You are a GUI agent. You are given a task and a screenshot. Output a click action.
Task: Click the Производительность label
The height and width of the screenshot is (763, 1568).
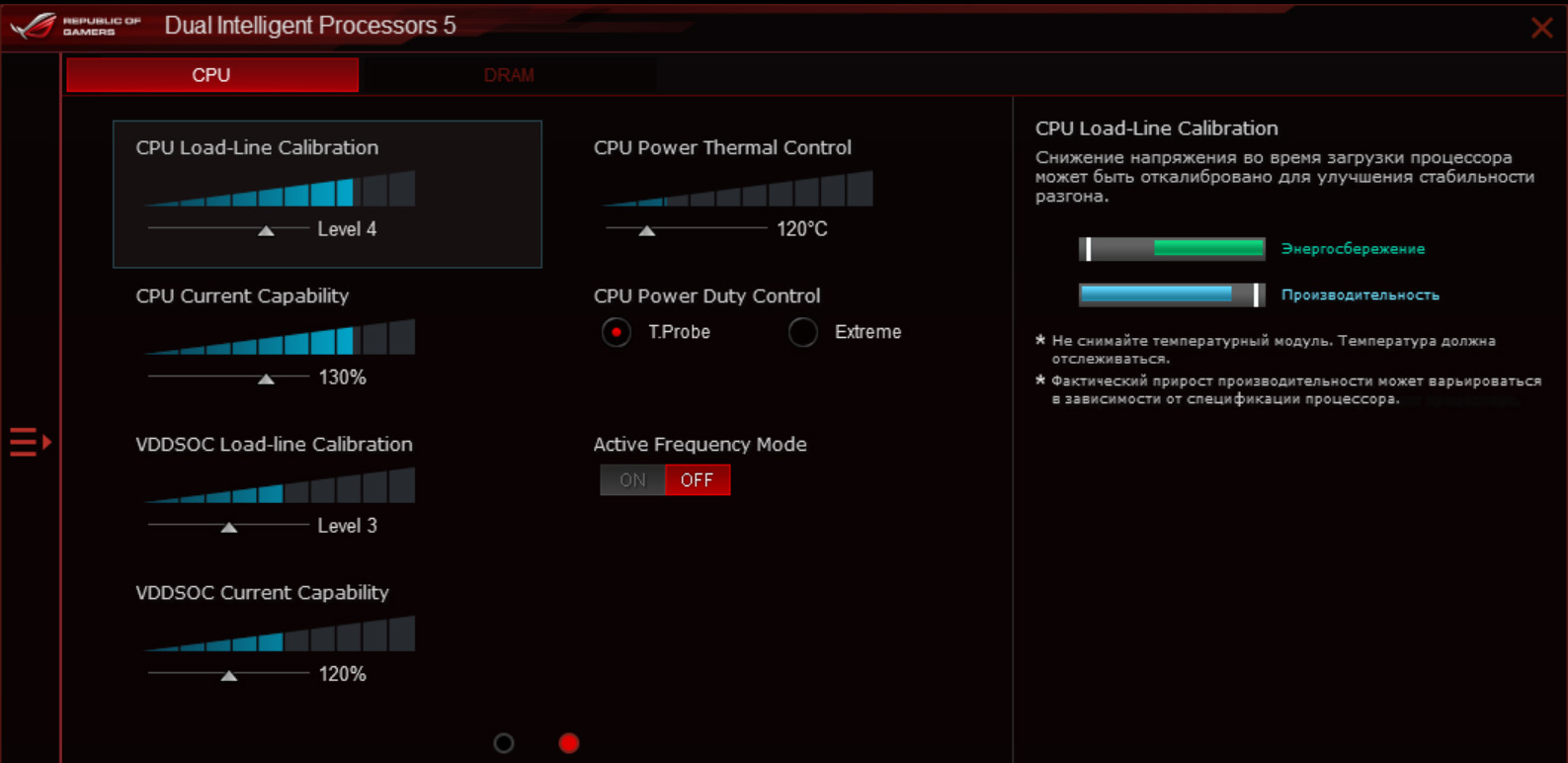[x=1361, y=295]
